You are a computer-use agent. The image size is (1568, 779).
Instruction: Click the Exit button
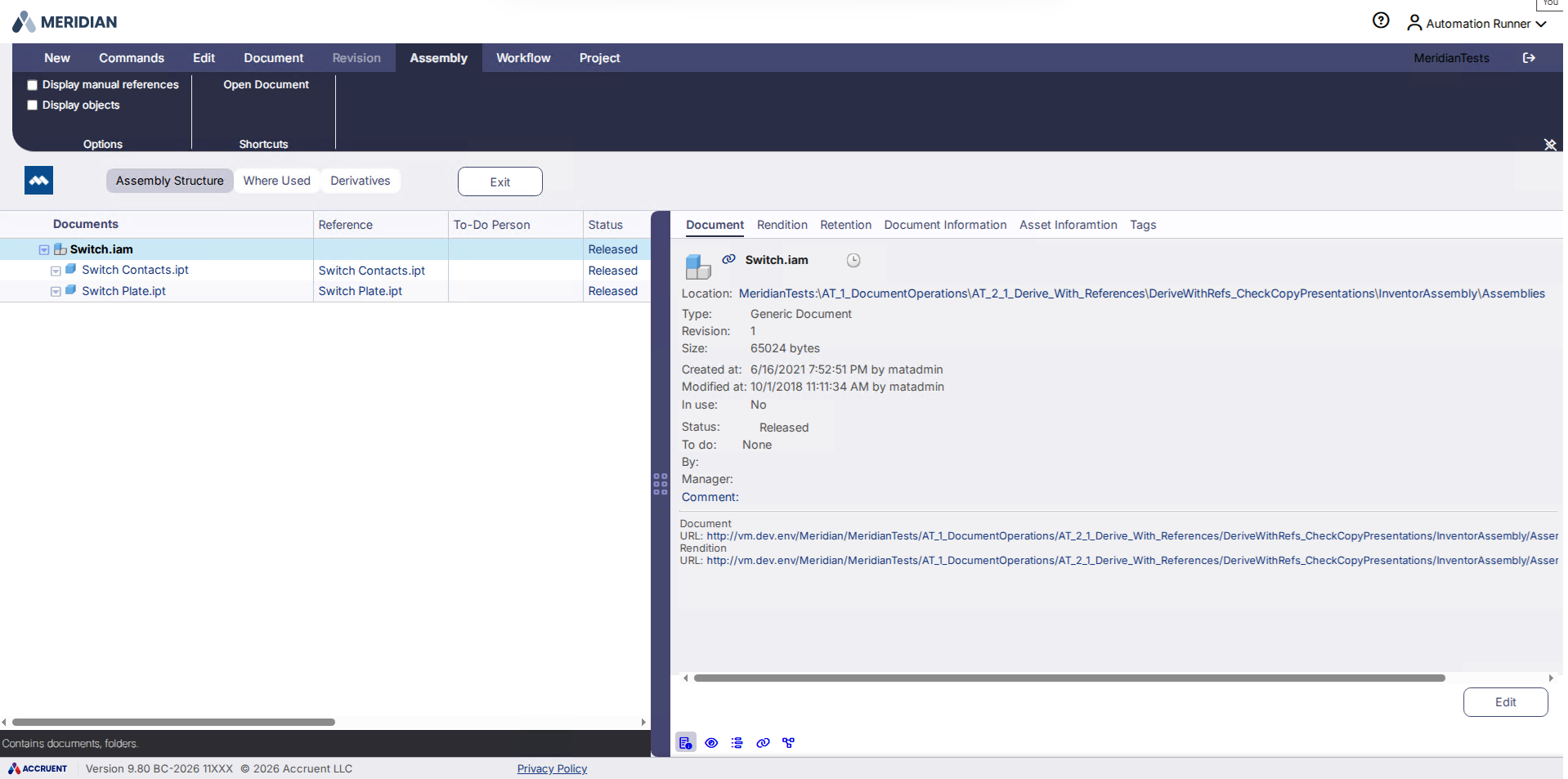pyautogui.click(x=500, y=181)
